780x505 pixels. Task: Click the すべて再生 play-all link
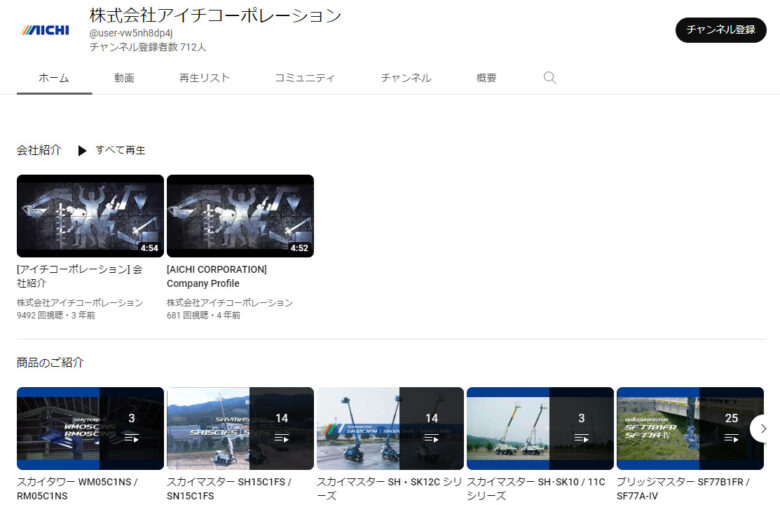(120, 150)
